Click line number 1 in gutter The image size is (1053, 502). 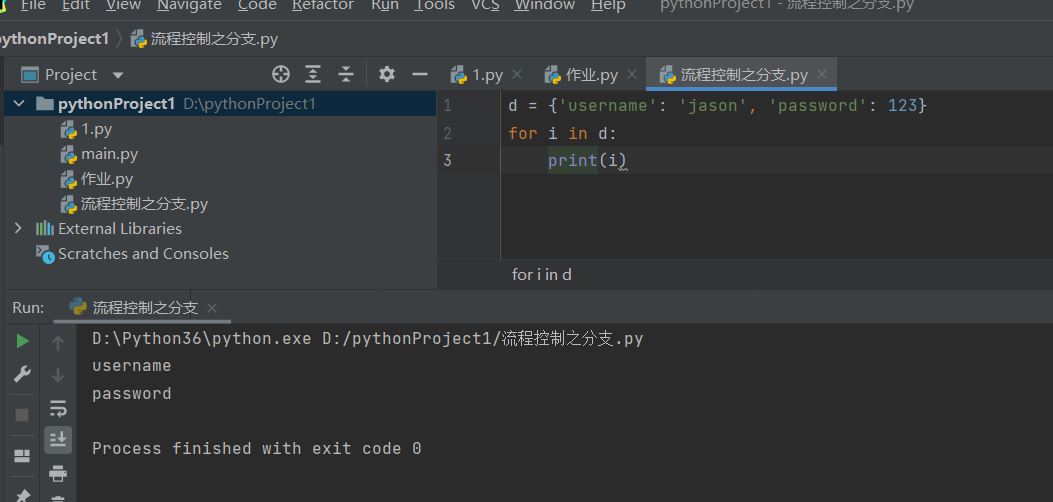[447, 105]
